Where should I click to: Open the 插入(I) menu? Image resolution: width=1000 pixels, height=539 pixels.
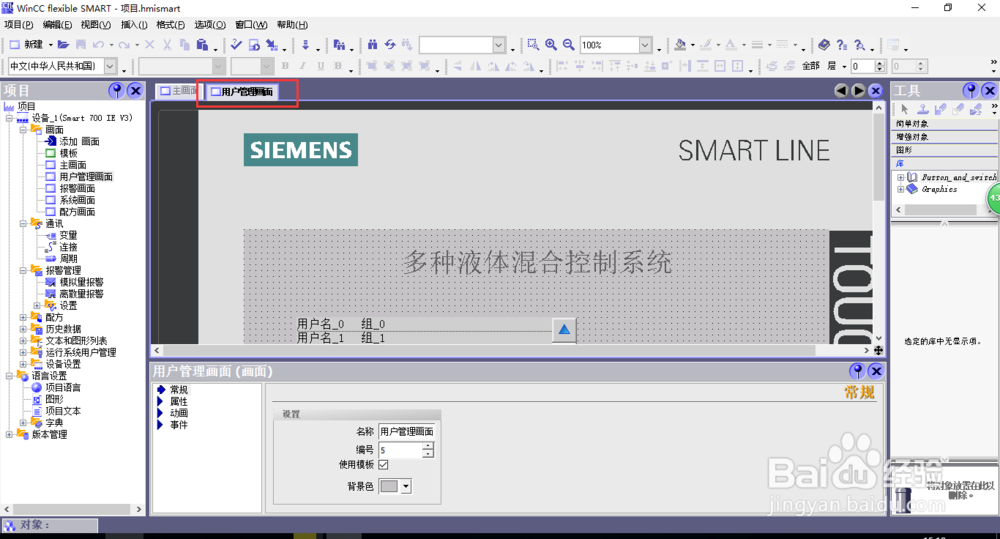134,25
